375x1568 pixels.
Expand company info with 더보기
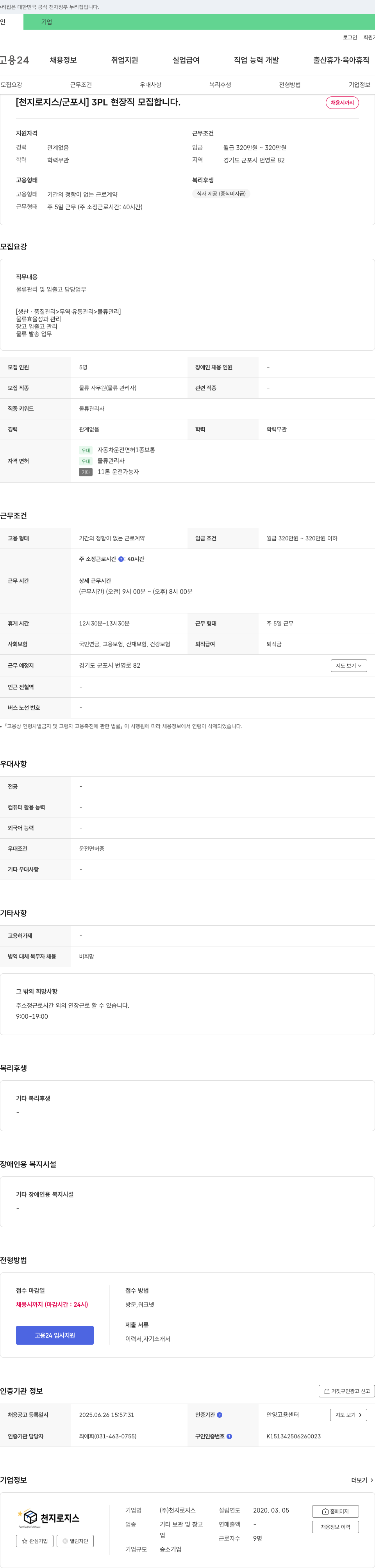click(362, 1480)
